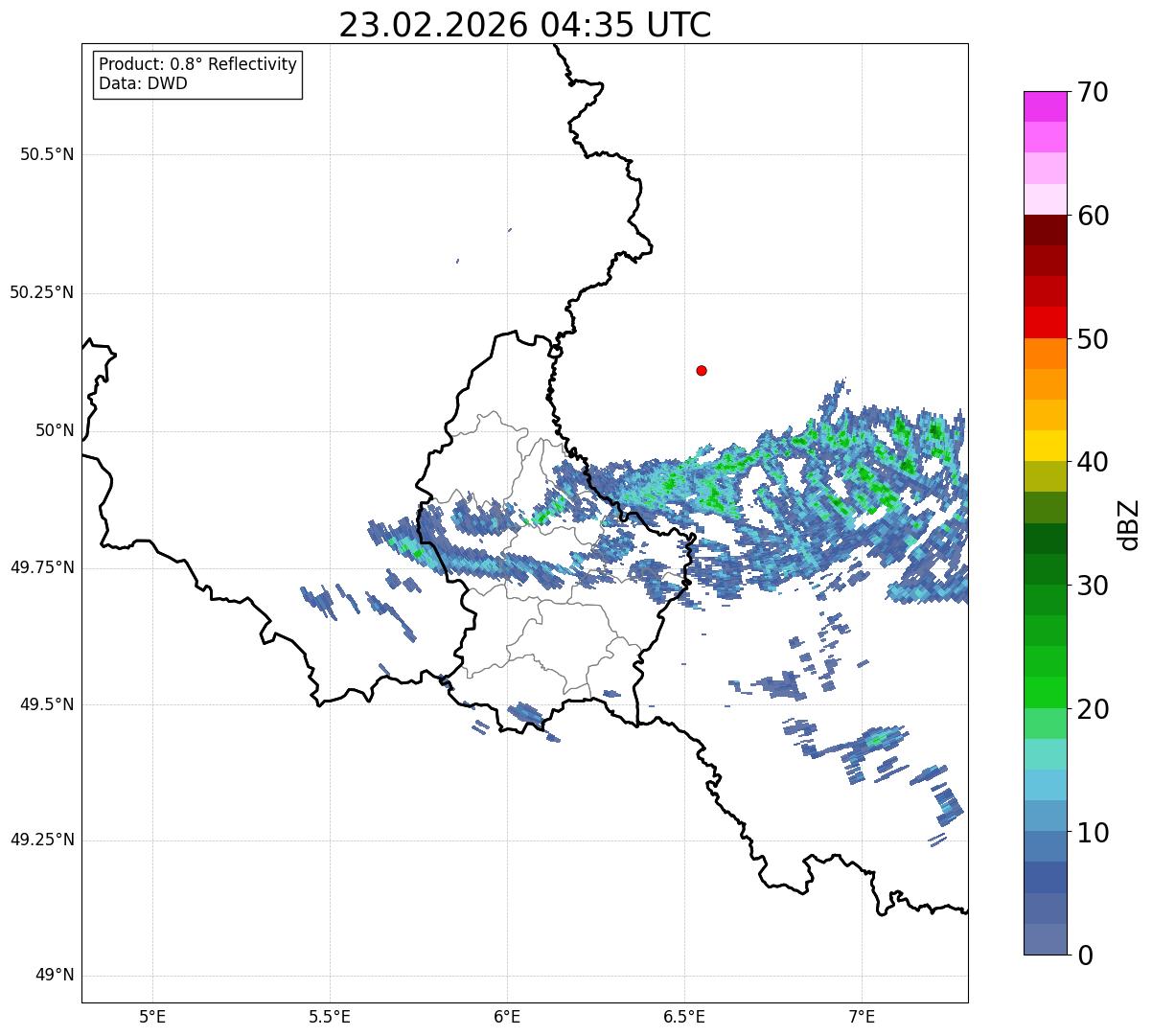Click the 49.75°N latitude label
The width and height of the screenshot is (1152, 1036).
[x=41, y=567]
